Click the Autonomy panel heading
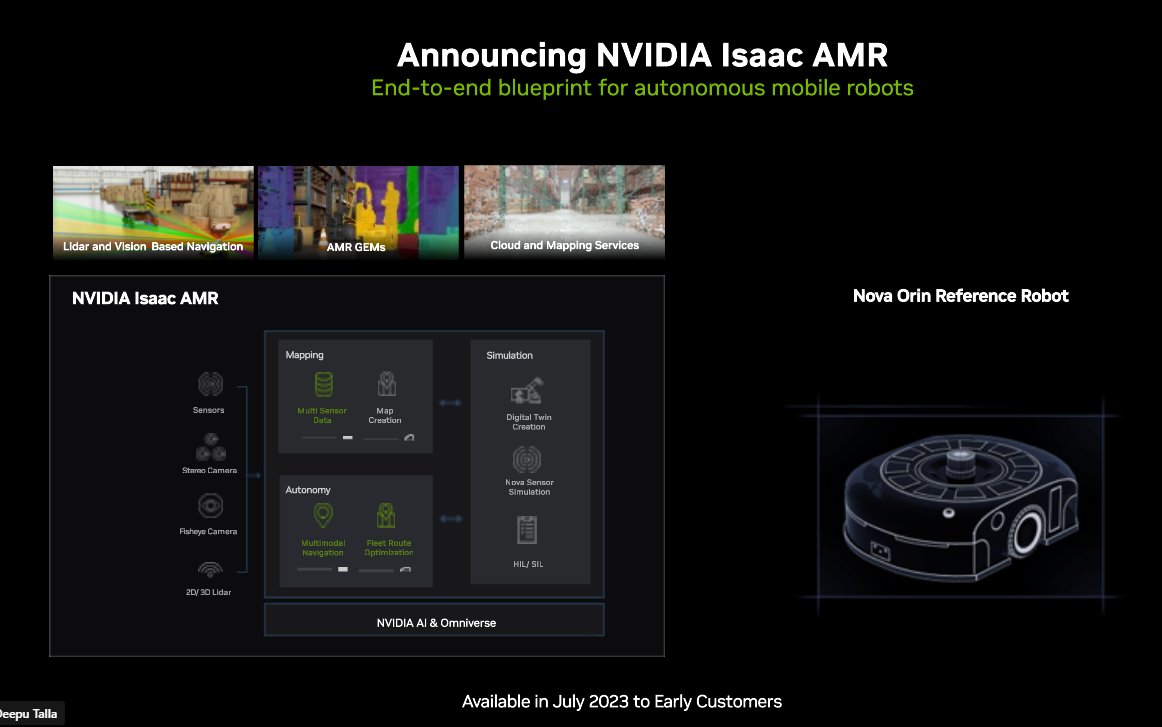The width and height of the screenshot is (1162, 727). coord(308,490)
